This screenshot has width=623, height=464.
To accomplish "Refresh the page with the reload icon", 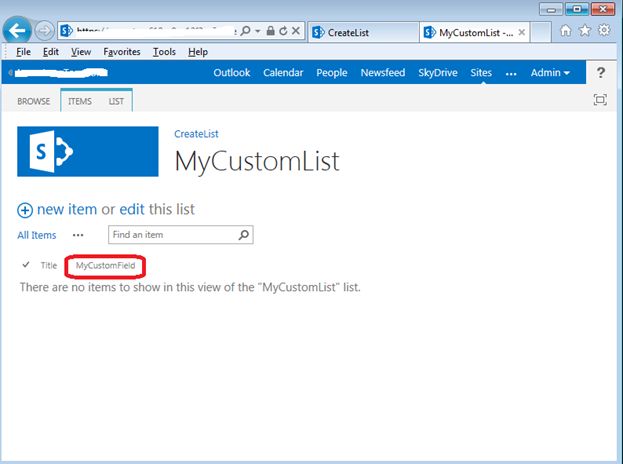I will [283, 31].
